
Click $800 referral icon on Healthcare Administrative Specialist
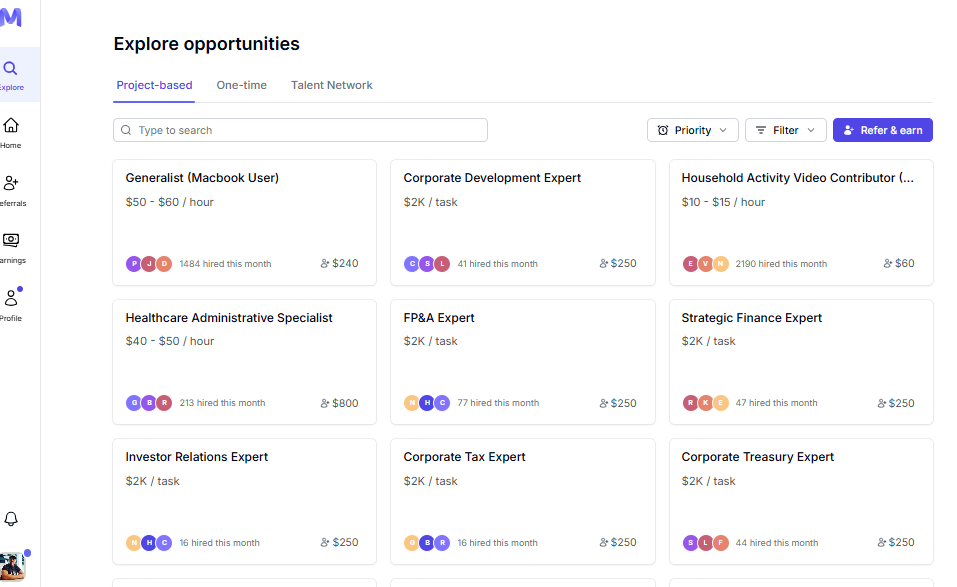tap(339, 403)
